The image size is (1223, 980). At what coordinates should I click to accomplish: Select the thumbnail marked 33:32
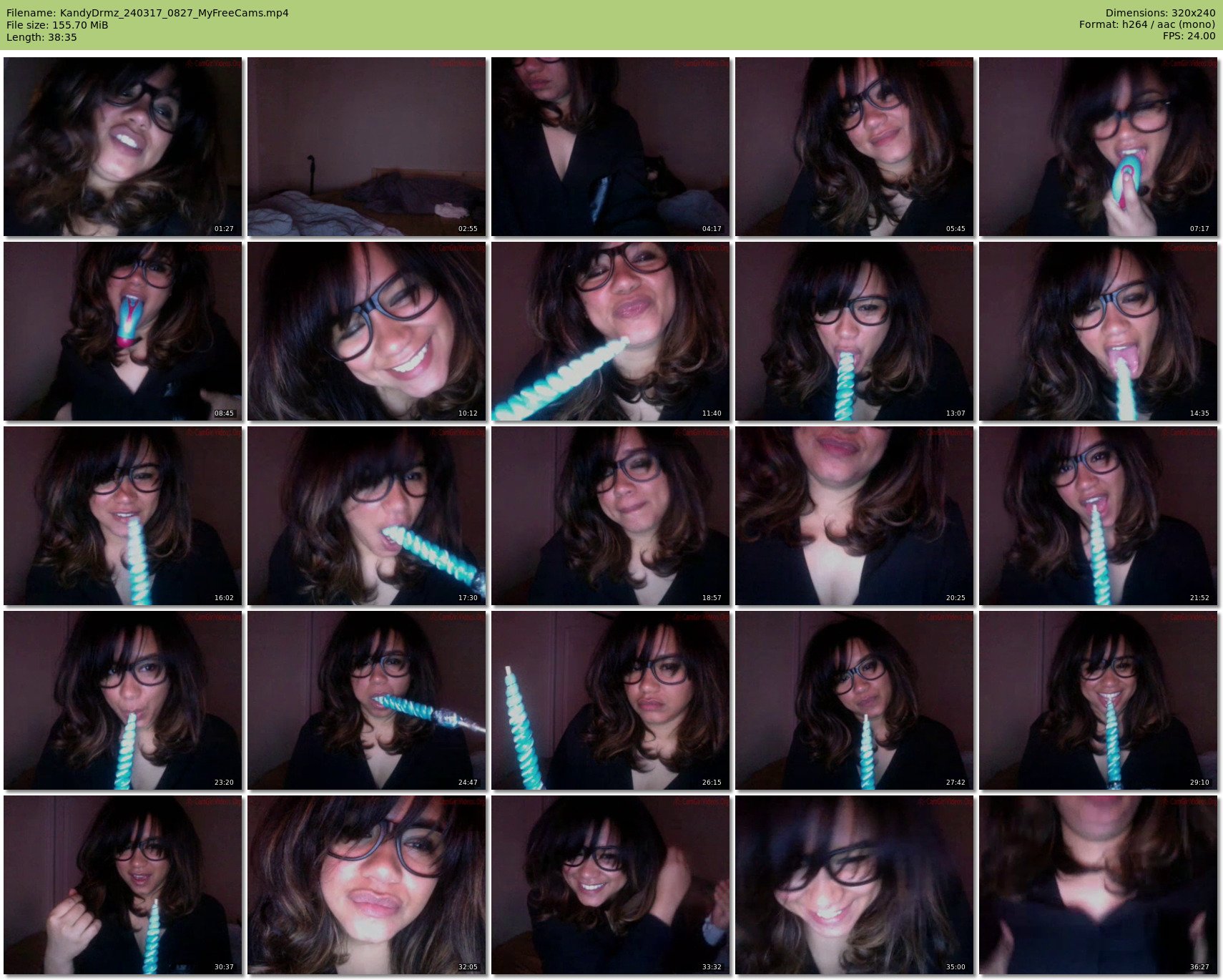coord(610,885)
